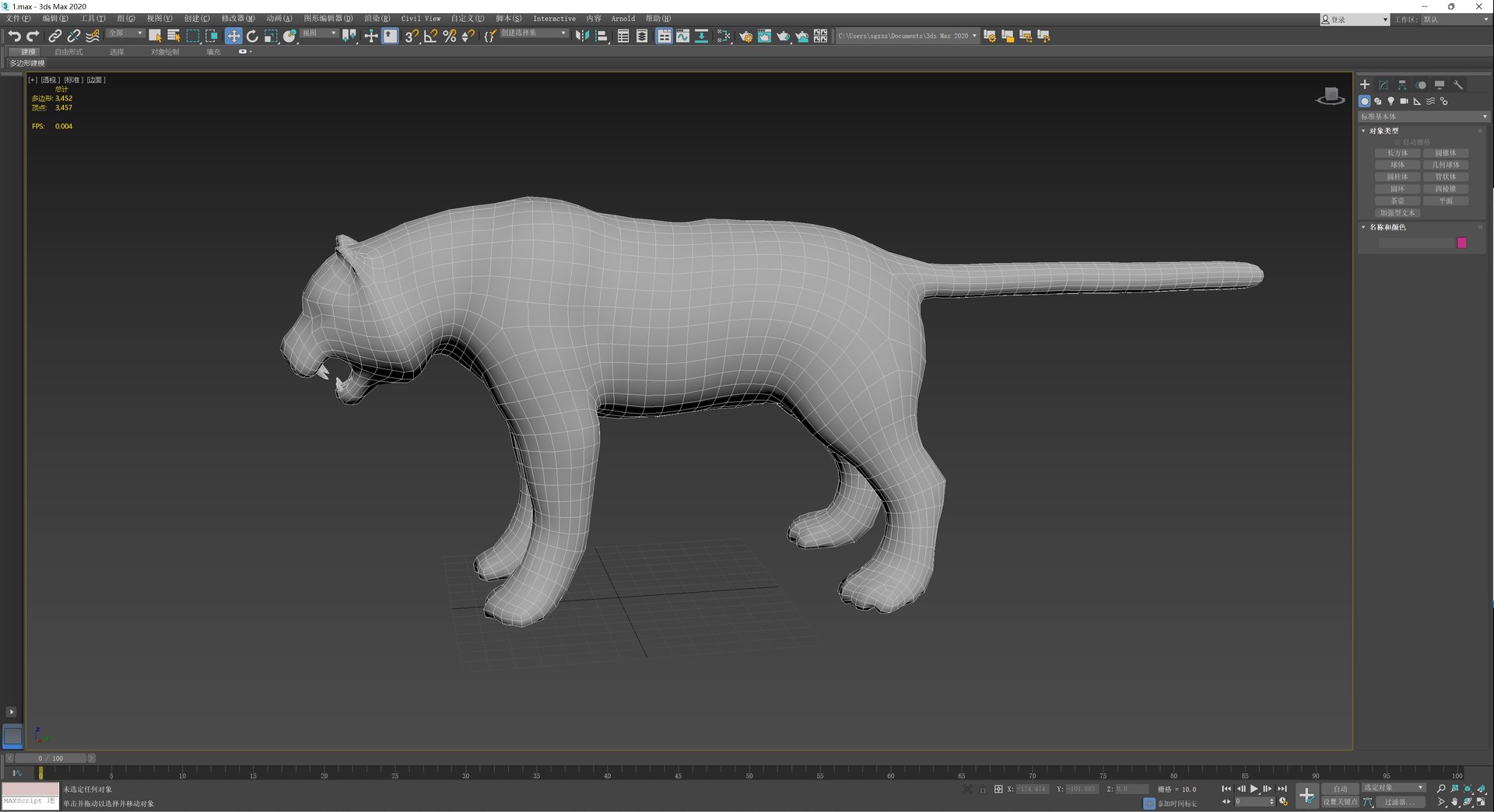Click the Undo arrow in the toolbar
The image size is (1494, 812).
point(14,36)
